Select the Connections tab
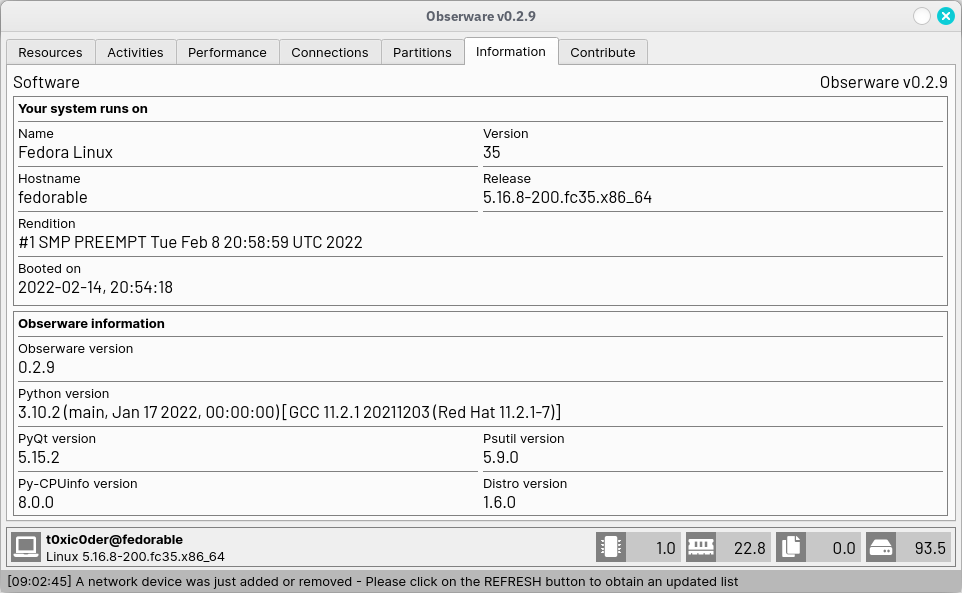 tap(329, 53)
